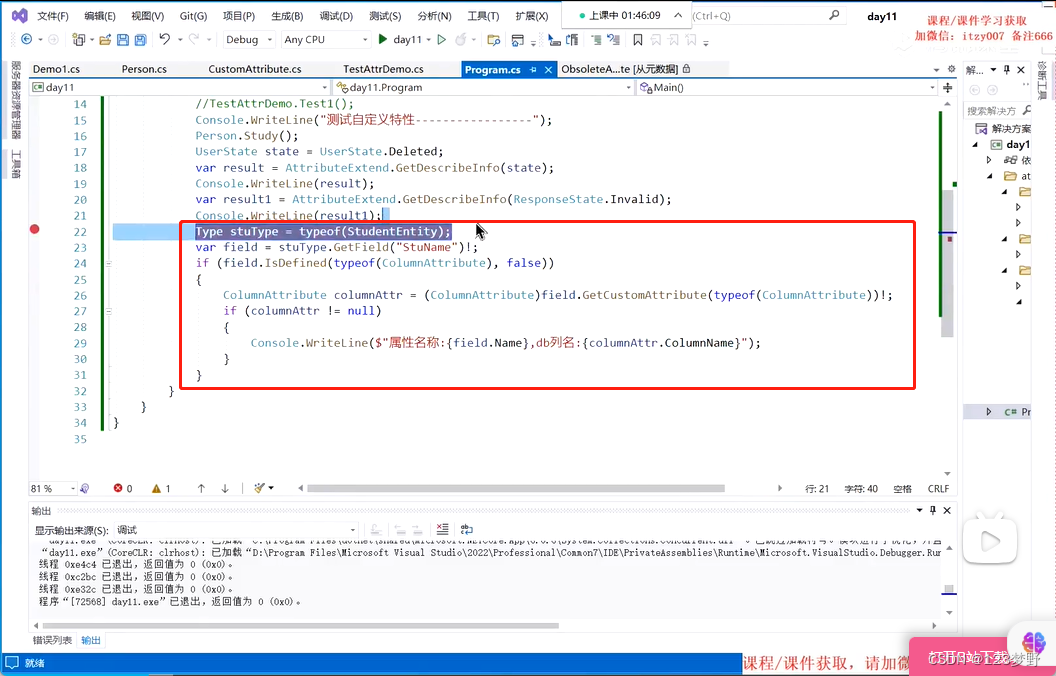Click the search magnifier in Solution Explorer

tap(1026, 110)
